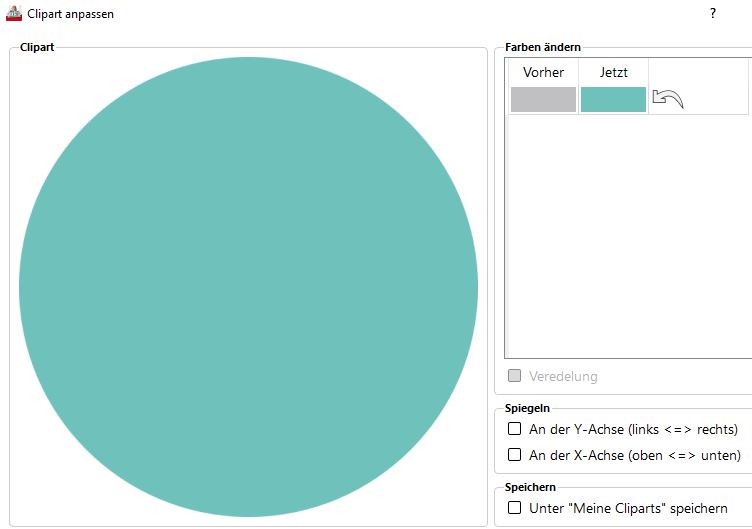752x529 pixels.
Task: Click the Vorher column header
Action: pyautogui.click(x=543, y=72)
